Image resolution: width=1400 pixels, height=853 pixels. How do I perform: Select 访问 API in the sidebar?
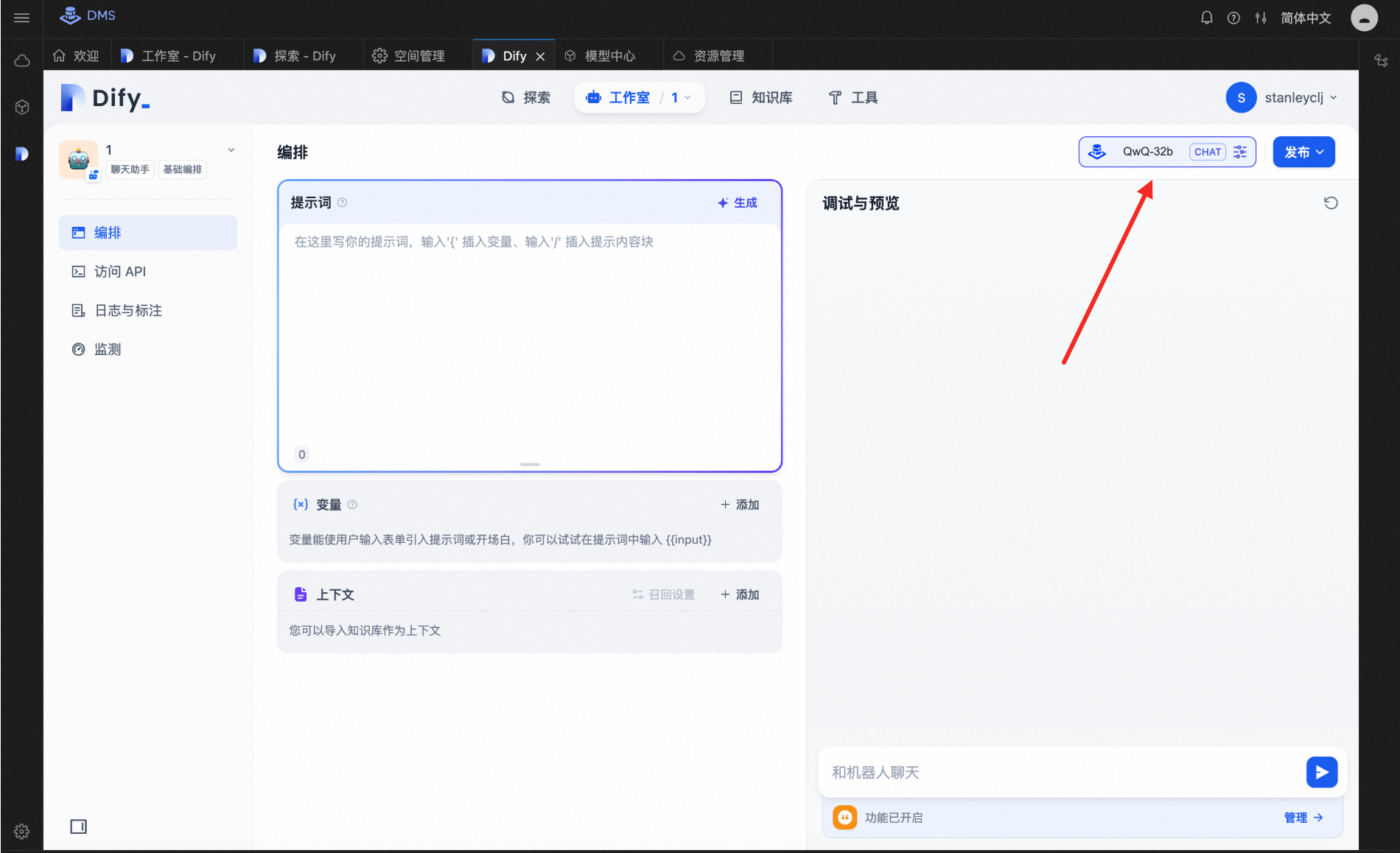click(148, 272)
